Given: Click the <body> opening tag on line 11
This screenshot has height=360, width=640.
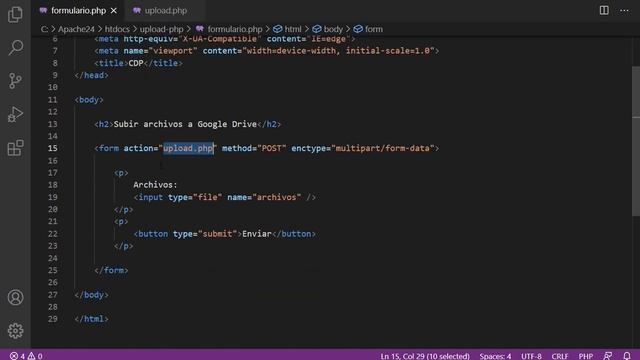Looking at the screenshot, I should coord(89,100).
